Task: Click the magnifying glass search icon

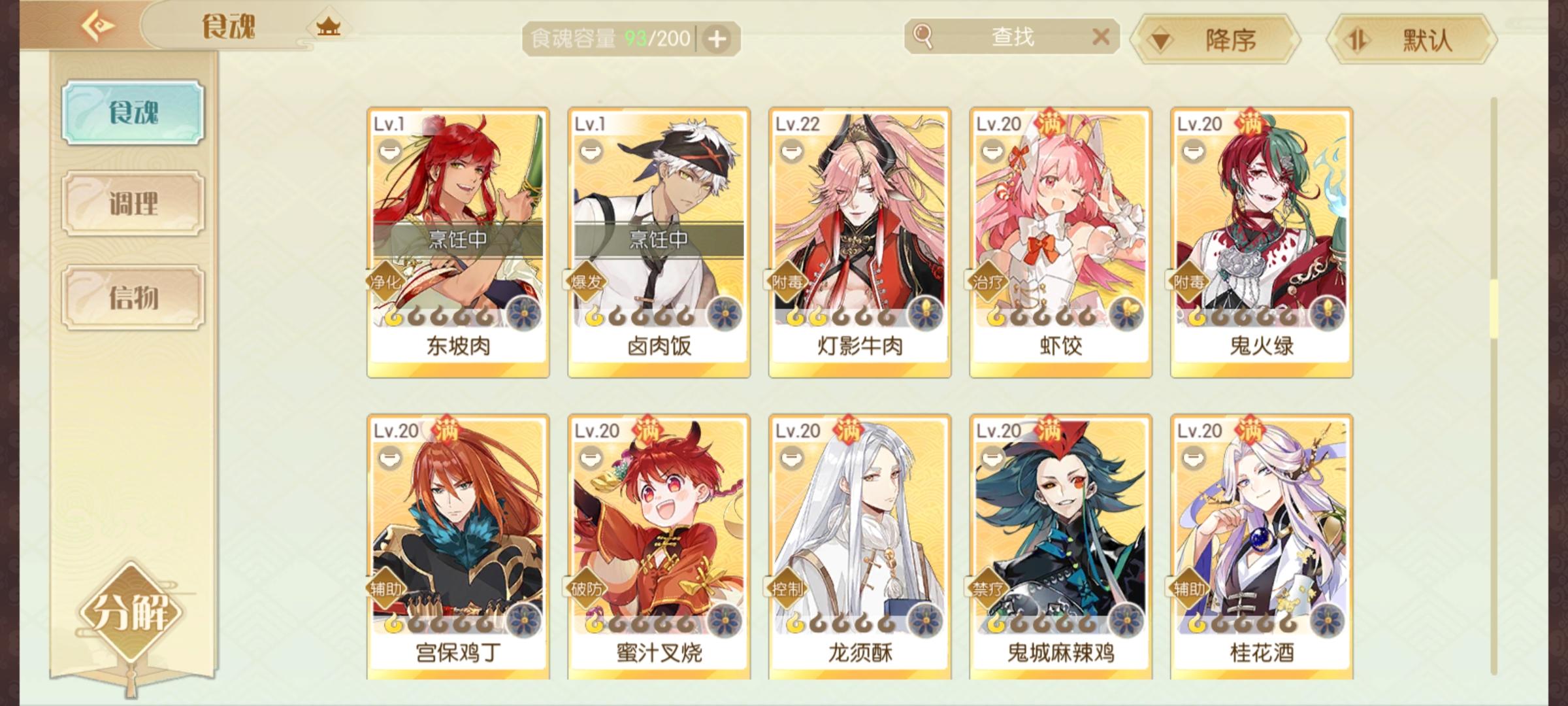Action: pyautogui.click(x=923, y=37)
